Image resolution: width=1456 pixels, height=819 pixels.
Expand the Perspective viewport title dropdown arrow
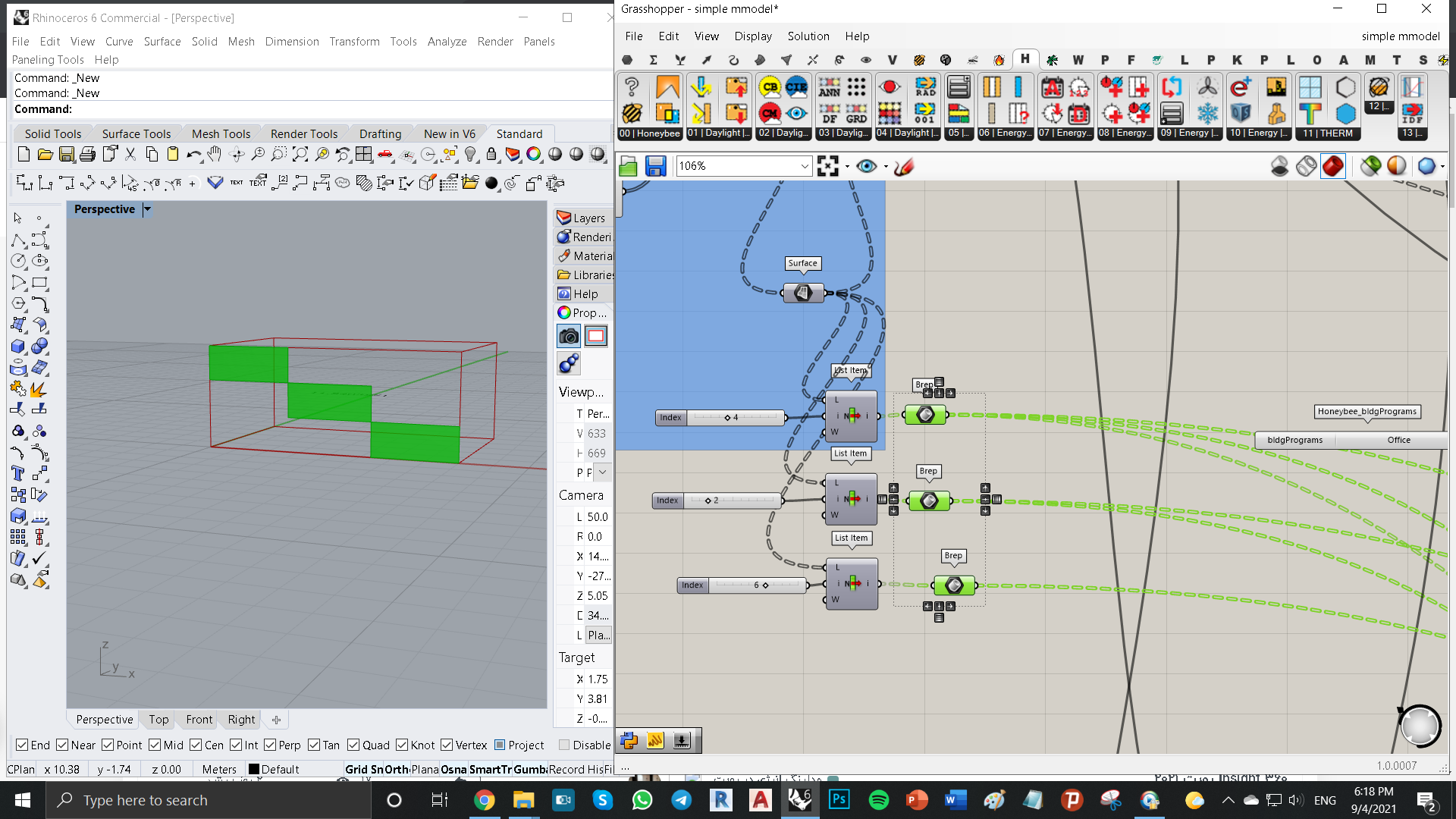(148, 209)
